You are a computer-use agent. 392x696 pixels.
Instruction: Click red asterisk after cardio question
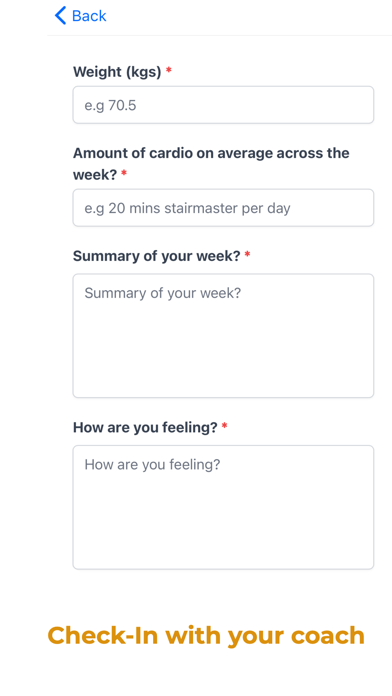(124, 173)
